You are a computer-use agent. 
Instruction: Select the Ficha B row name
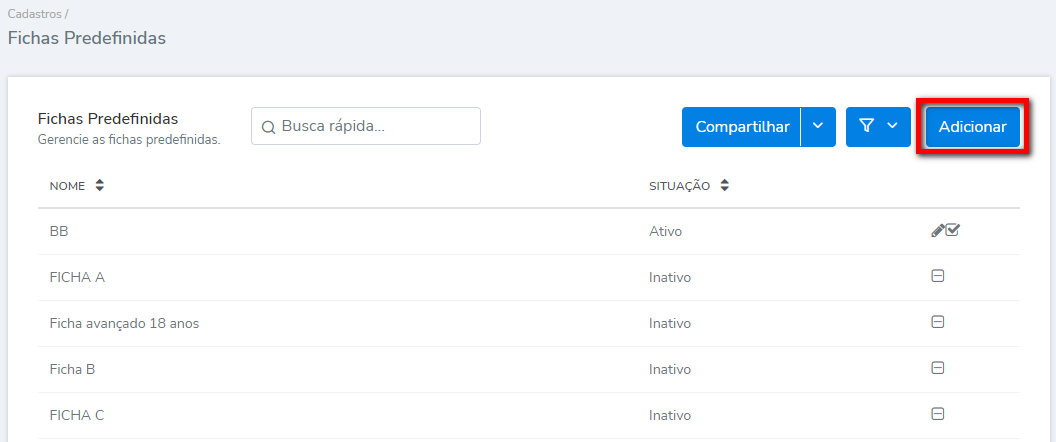coord(72,369)
